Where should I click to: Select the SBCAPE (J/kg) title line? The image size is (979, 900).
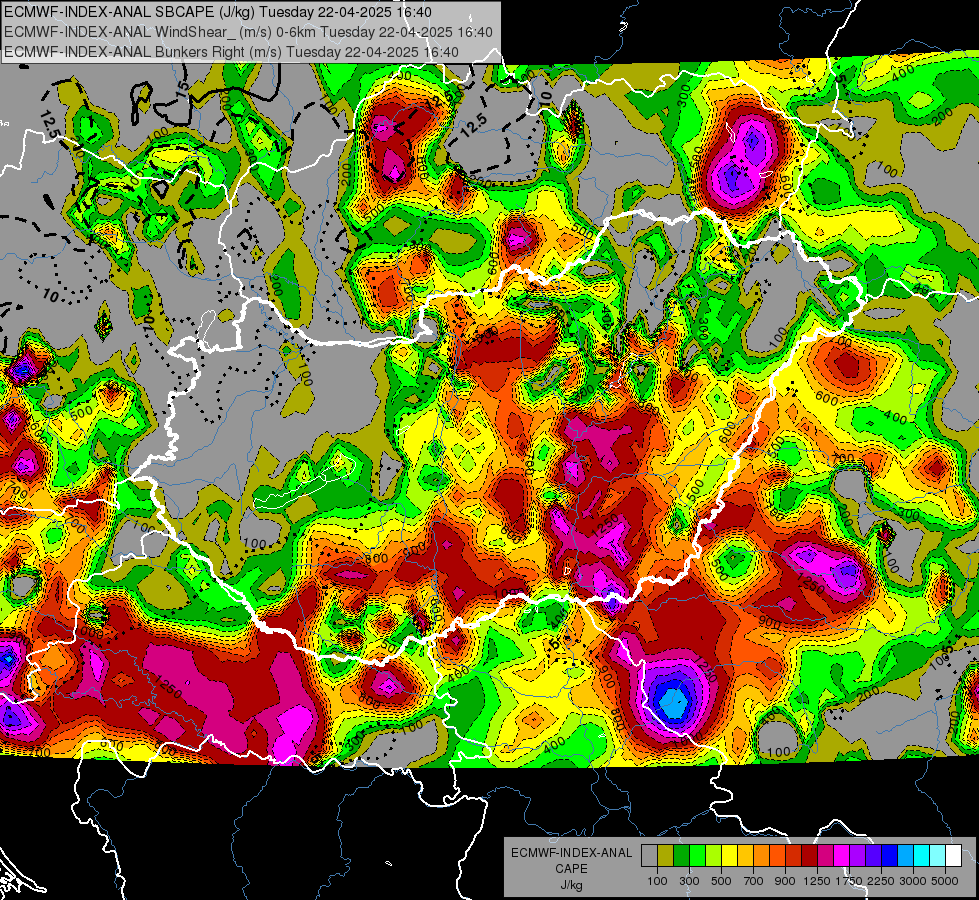217,12
